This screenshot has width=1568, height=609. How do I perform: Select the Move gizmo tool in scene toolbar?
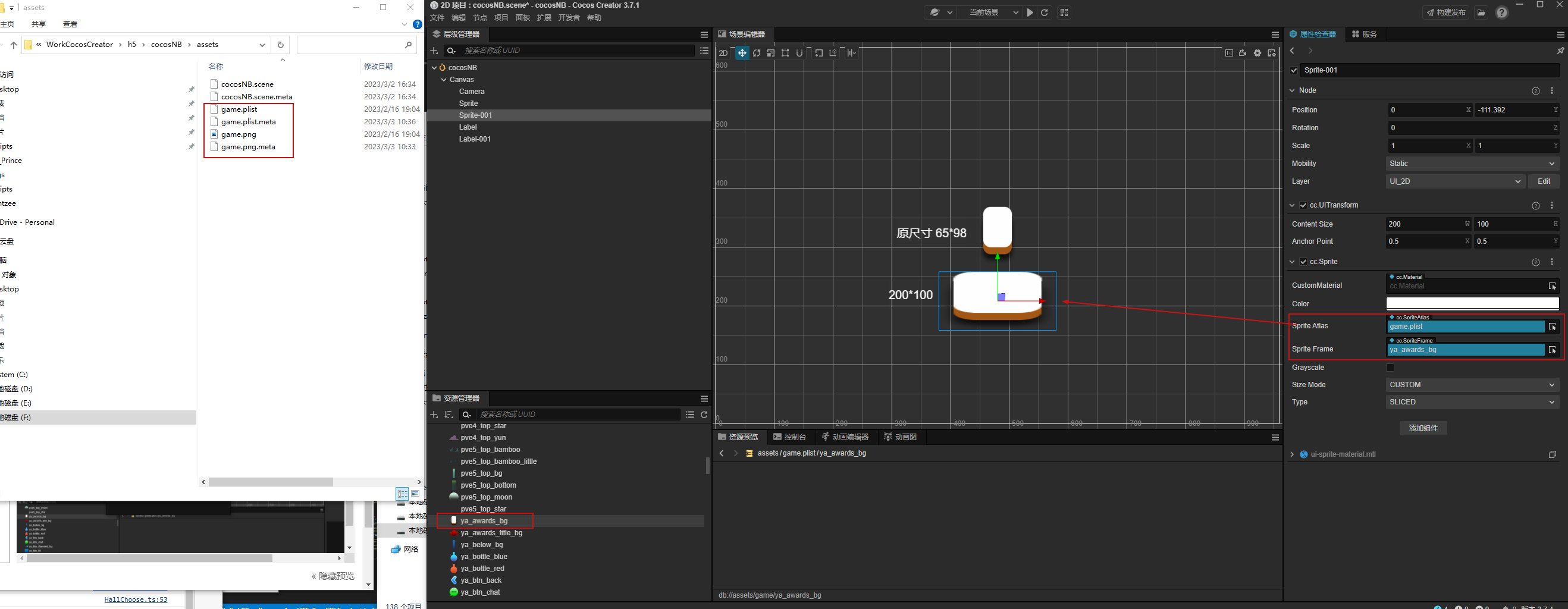(741, 54)
